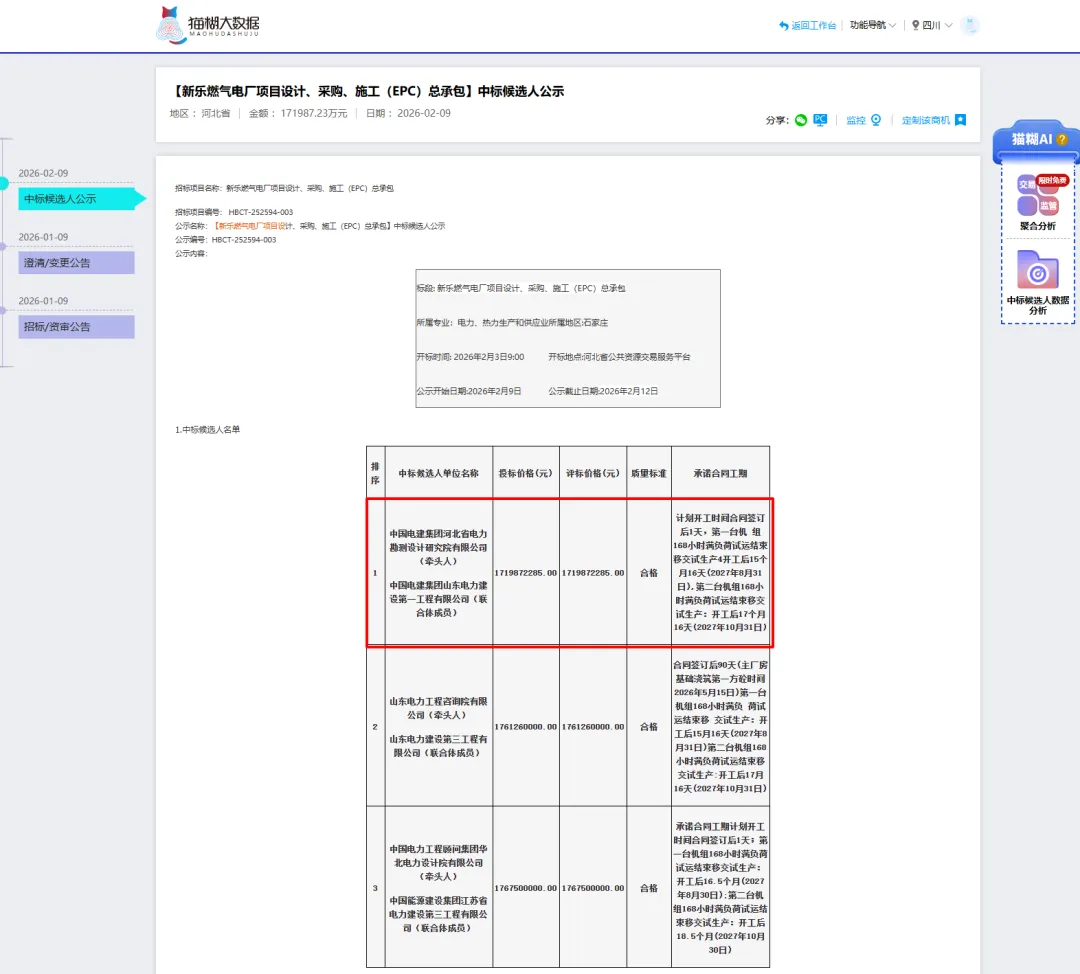Screen dimensions: 1080x974
Task: Click 招标项目编号 HBCT-252594-003
Action: pyautogui.click(x=234, y=212)
